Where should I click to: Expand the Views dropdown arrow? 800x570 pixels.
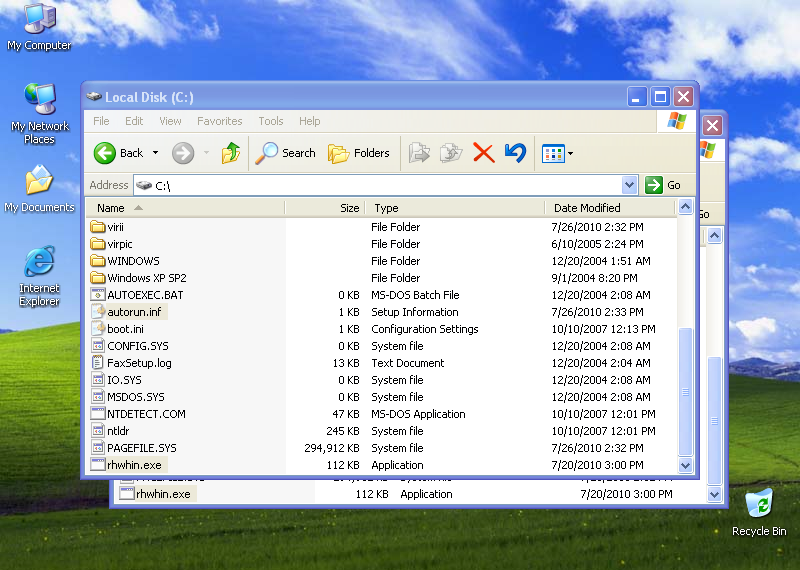click(x=570, y=153)
